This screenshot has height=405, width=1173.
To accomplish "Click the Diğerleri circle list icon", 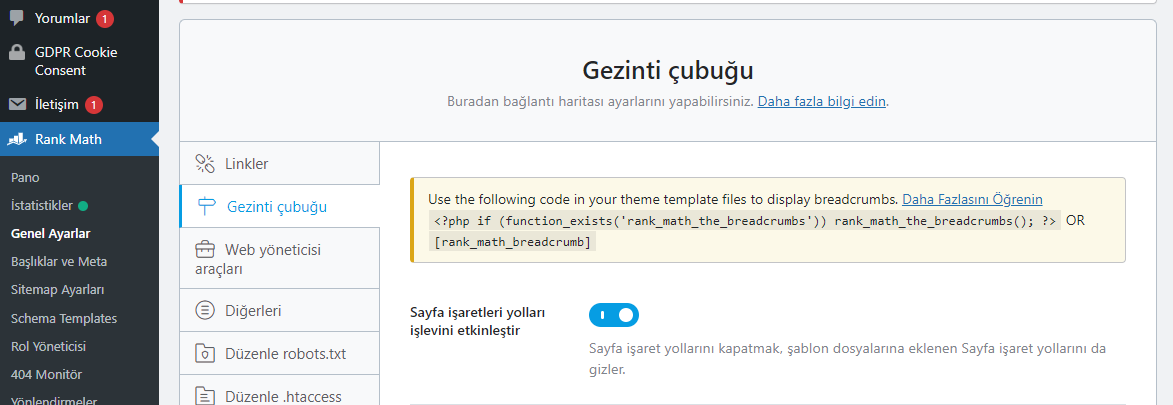I will click(x=204, y=310).
